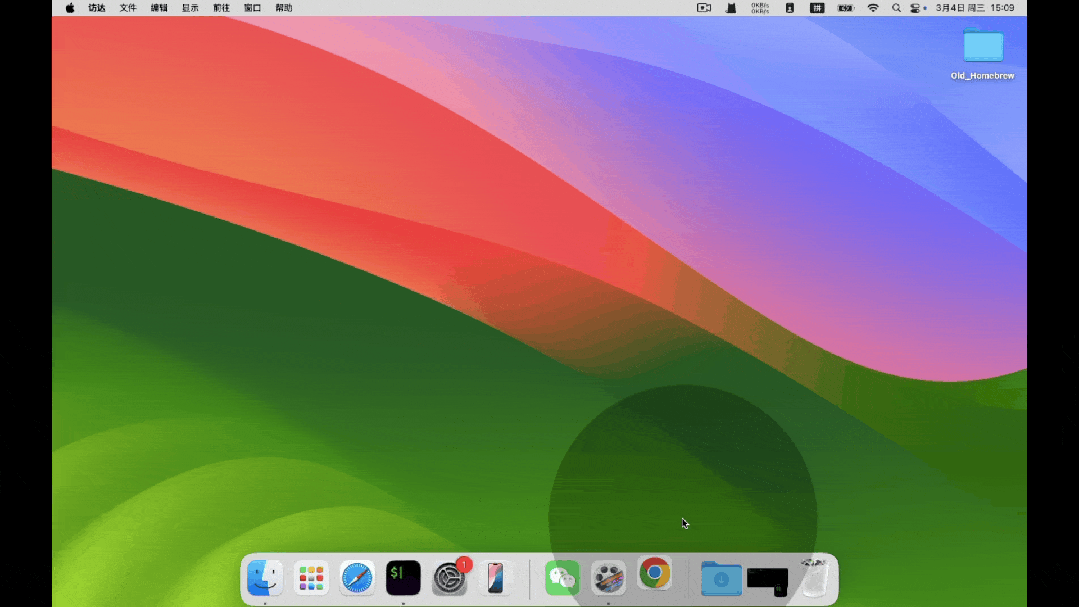
Task: Open Finder from the Dock
Action: (265, 577)
